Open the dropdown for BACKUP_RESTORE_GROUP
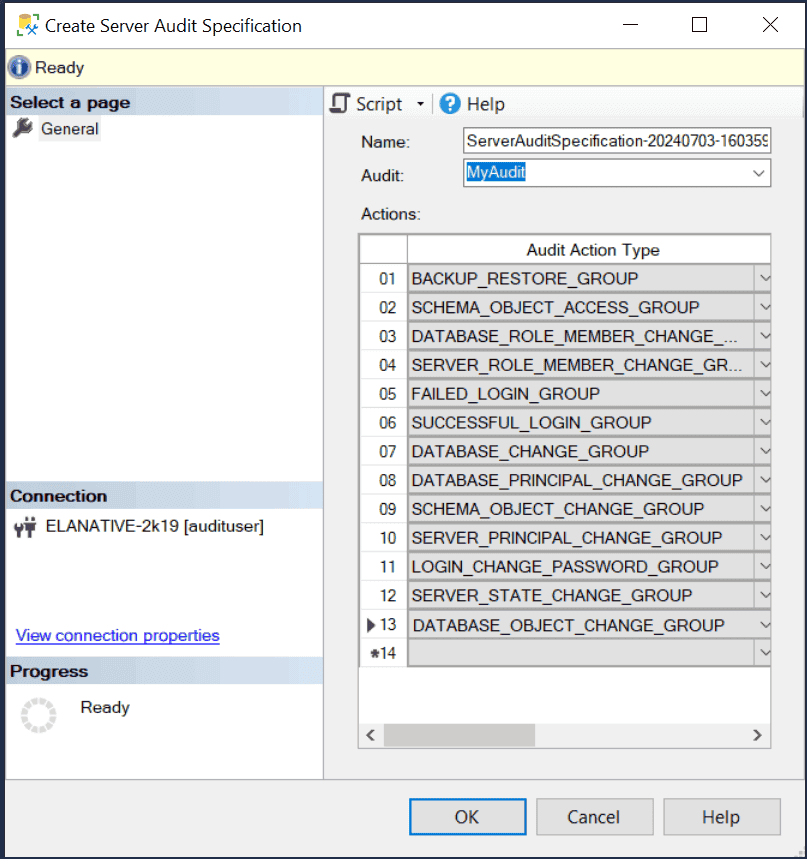 tap(761, 278)
